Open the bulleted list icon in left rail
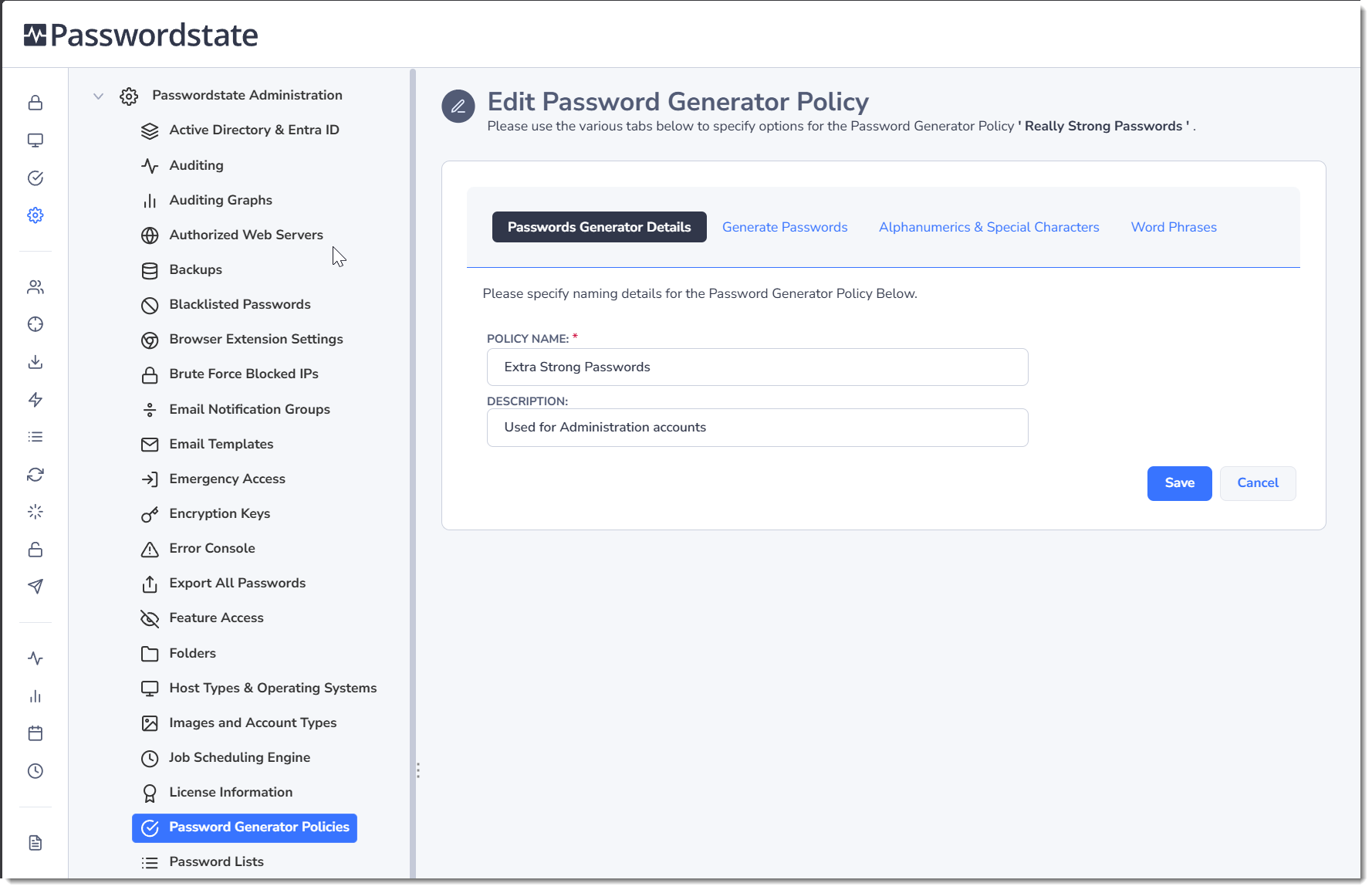Viewport: 1372px width, 890px height. pyautogui.click(x=35, y=437)
